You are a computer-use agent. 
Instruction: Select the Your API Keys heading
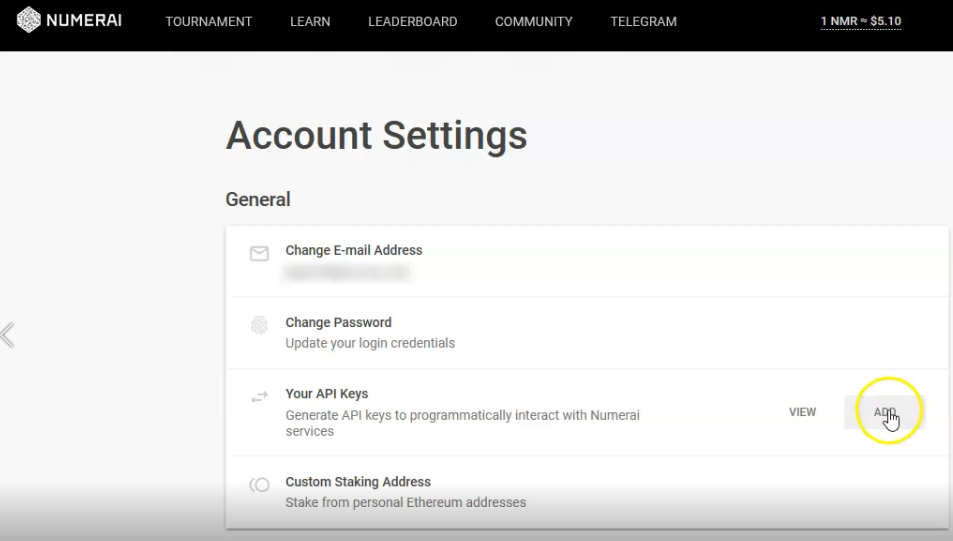click(327, 394)
